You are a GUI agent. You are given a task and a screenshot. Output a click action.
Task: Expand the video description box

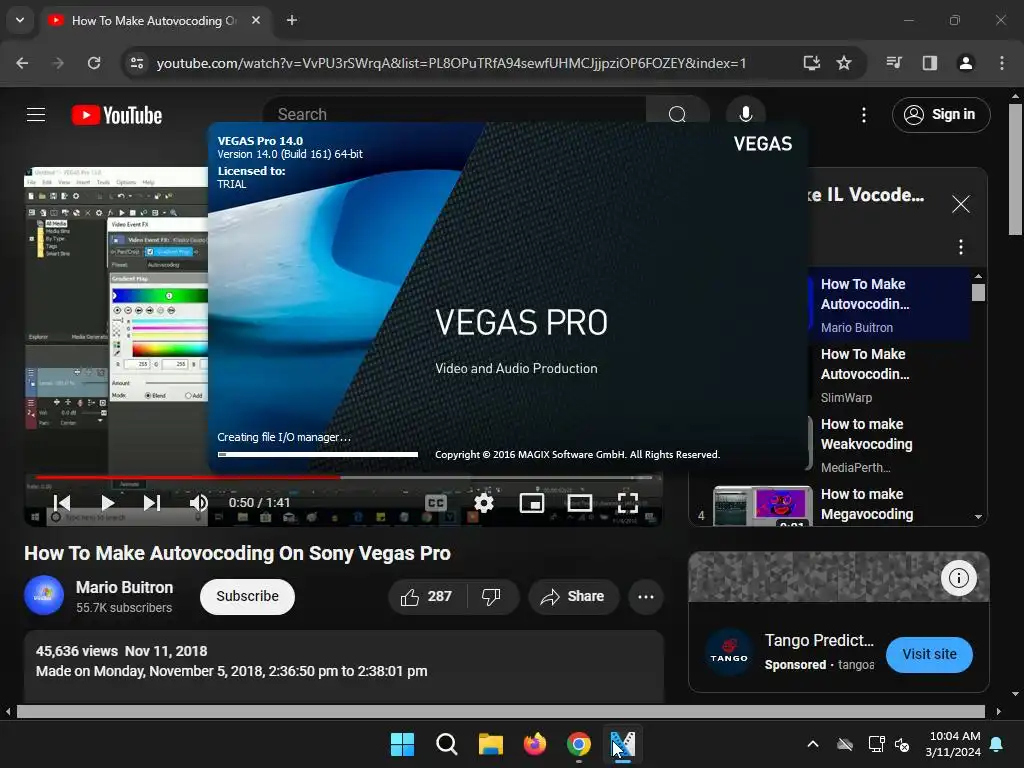tap(344, 667)
